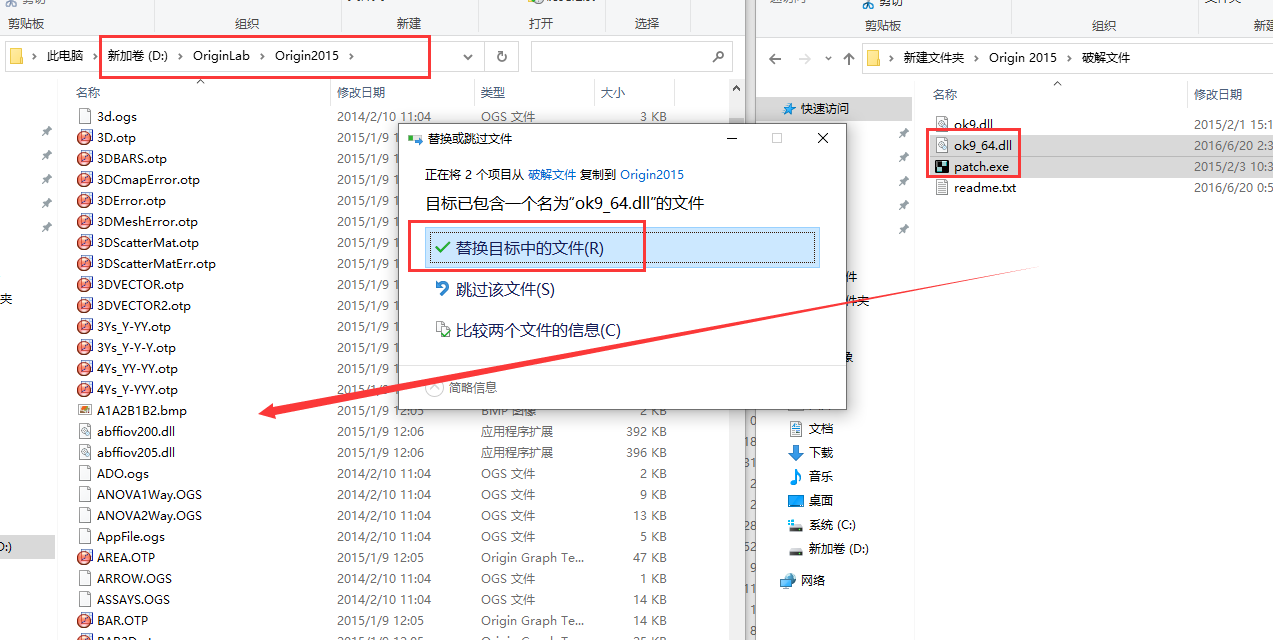The image size is (1273, 640).
Task: Navigate to 此电脑 in the address bar
Action: pos(65,56)
